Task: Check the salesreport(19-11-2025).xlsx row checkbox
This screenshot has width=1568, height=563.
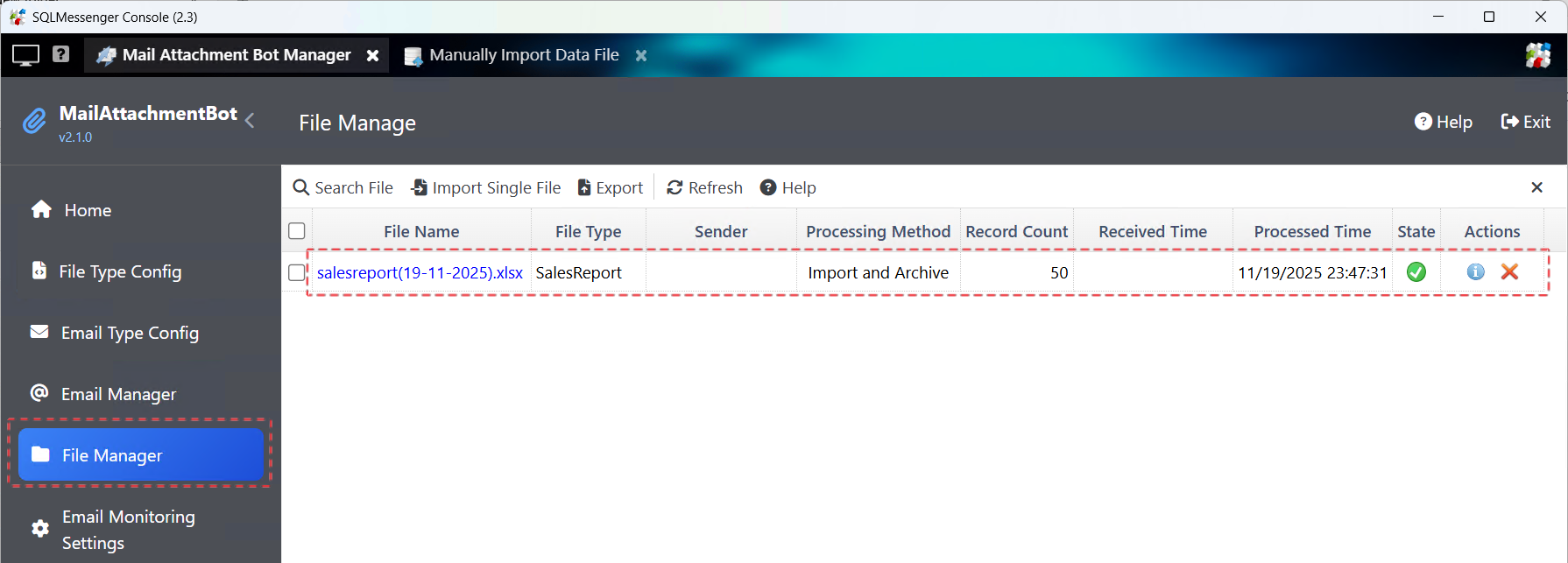Action: point(297,272)
